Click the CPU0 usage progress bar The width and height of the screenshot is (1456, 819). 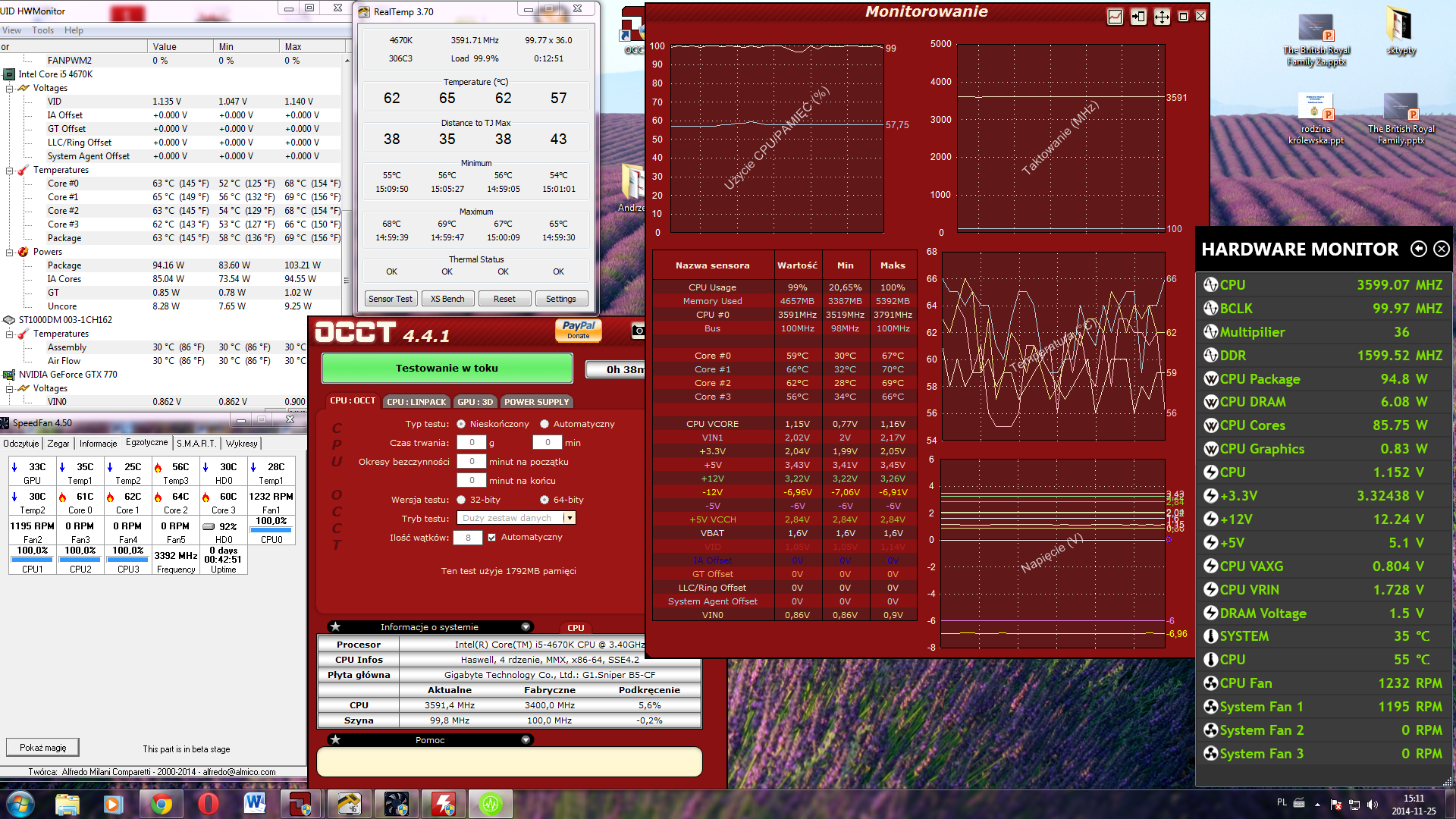coord(271,530)
